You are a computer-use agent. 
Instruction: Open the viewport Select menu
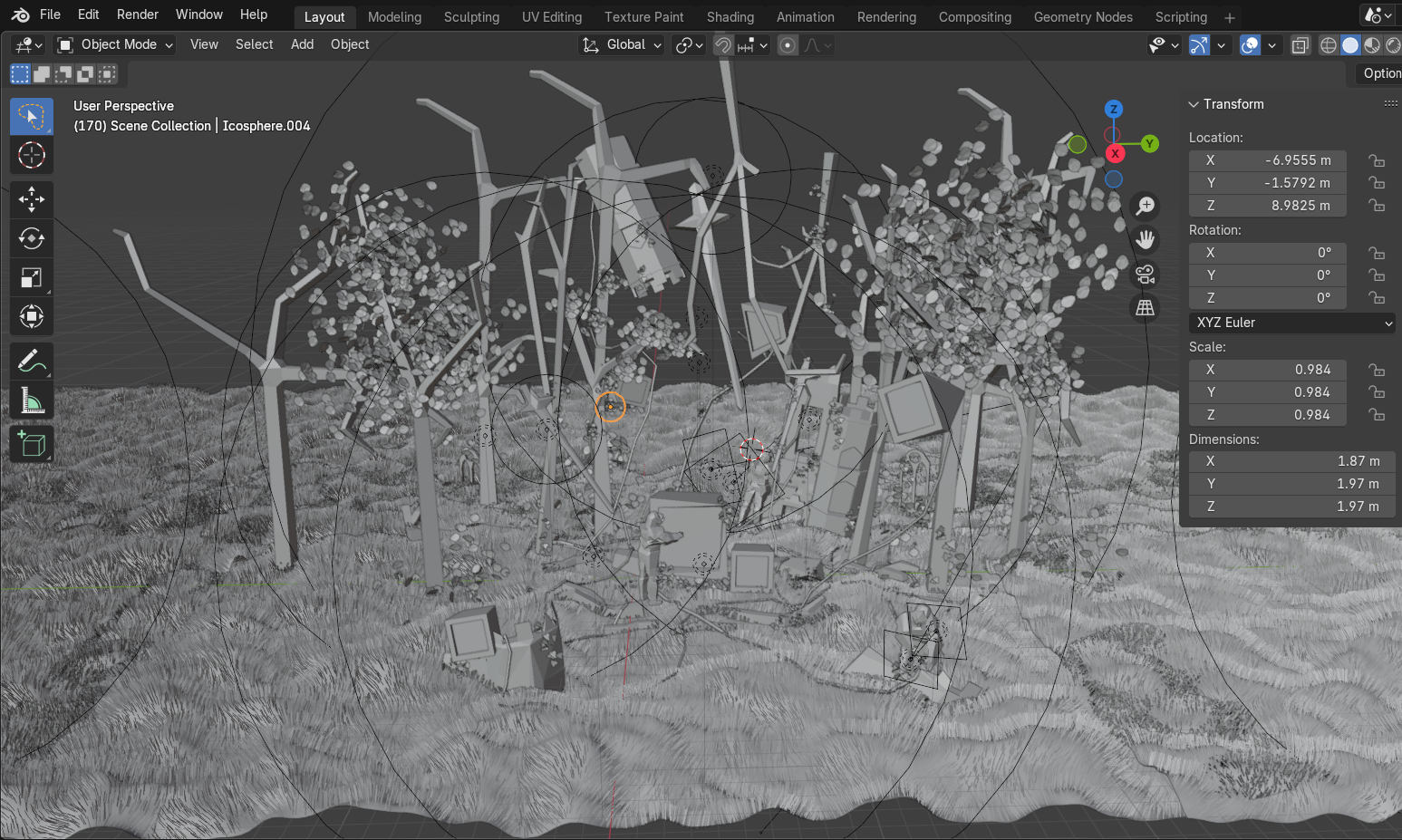tap(254, 44)
